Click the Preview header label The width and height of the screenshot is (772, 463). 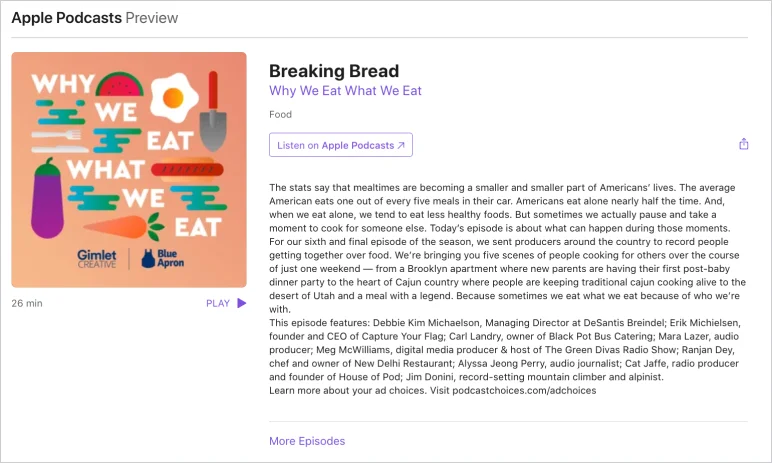[x=152, y=18]
